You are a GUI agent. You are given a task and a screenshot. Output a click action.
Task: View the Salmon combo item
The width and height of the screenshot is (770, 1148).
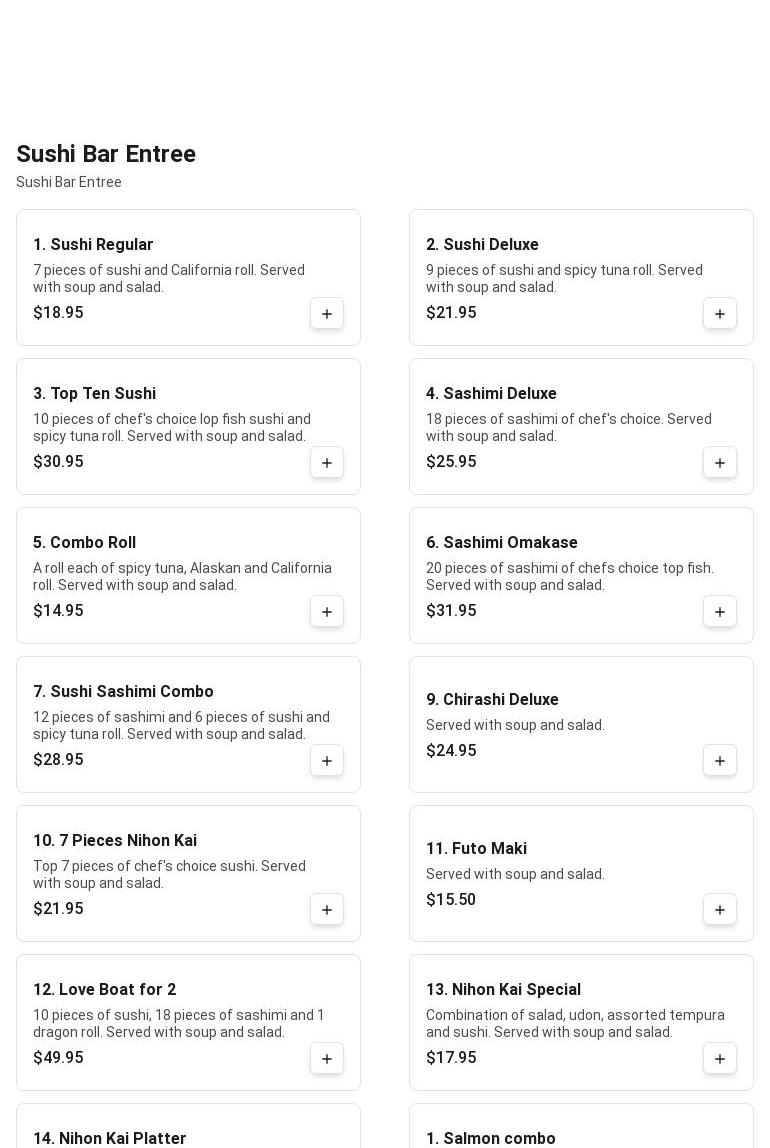tap(491, 1138)
